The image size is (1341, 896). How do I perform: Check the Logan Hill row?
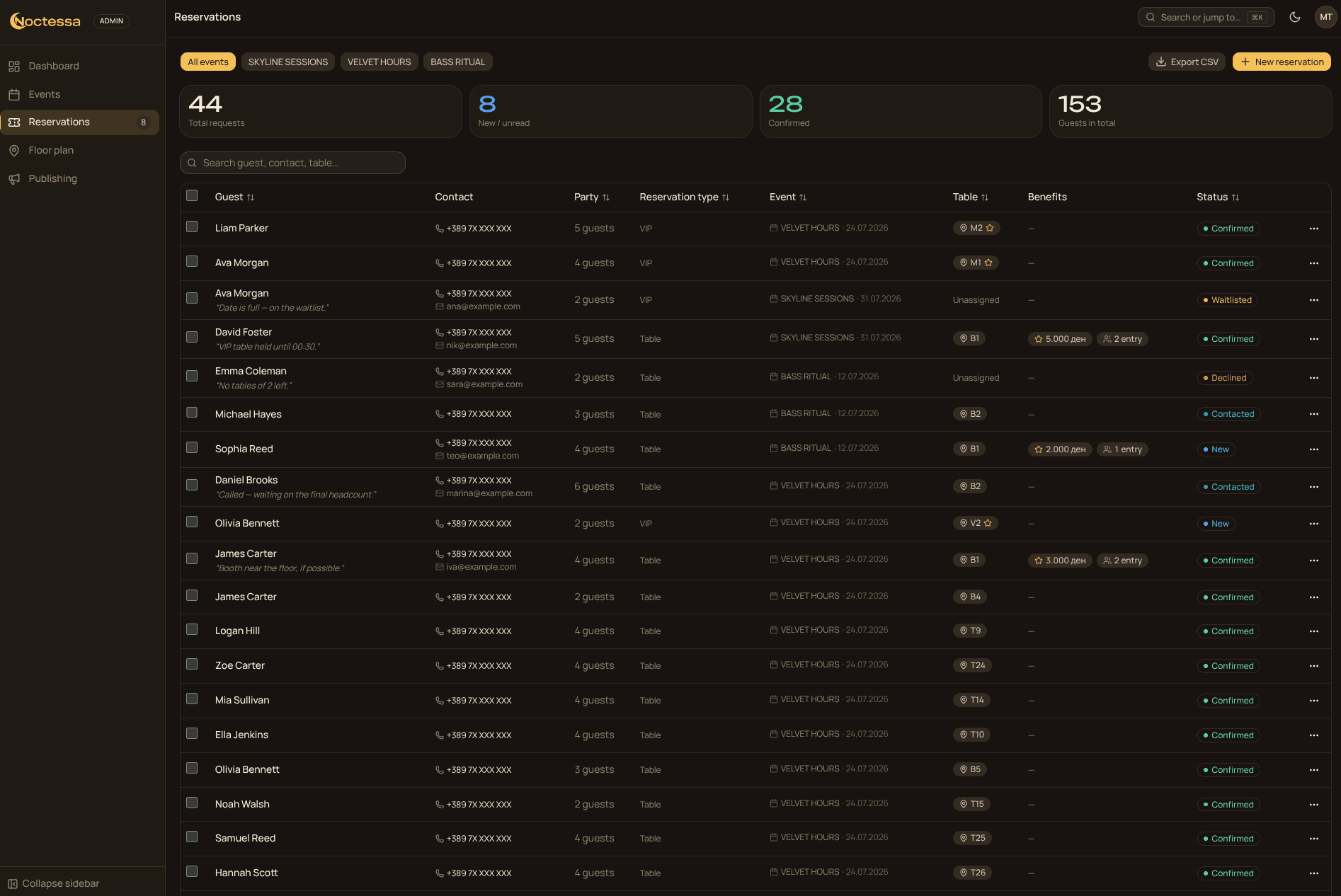pyautogui.click(x=192, y=629)
